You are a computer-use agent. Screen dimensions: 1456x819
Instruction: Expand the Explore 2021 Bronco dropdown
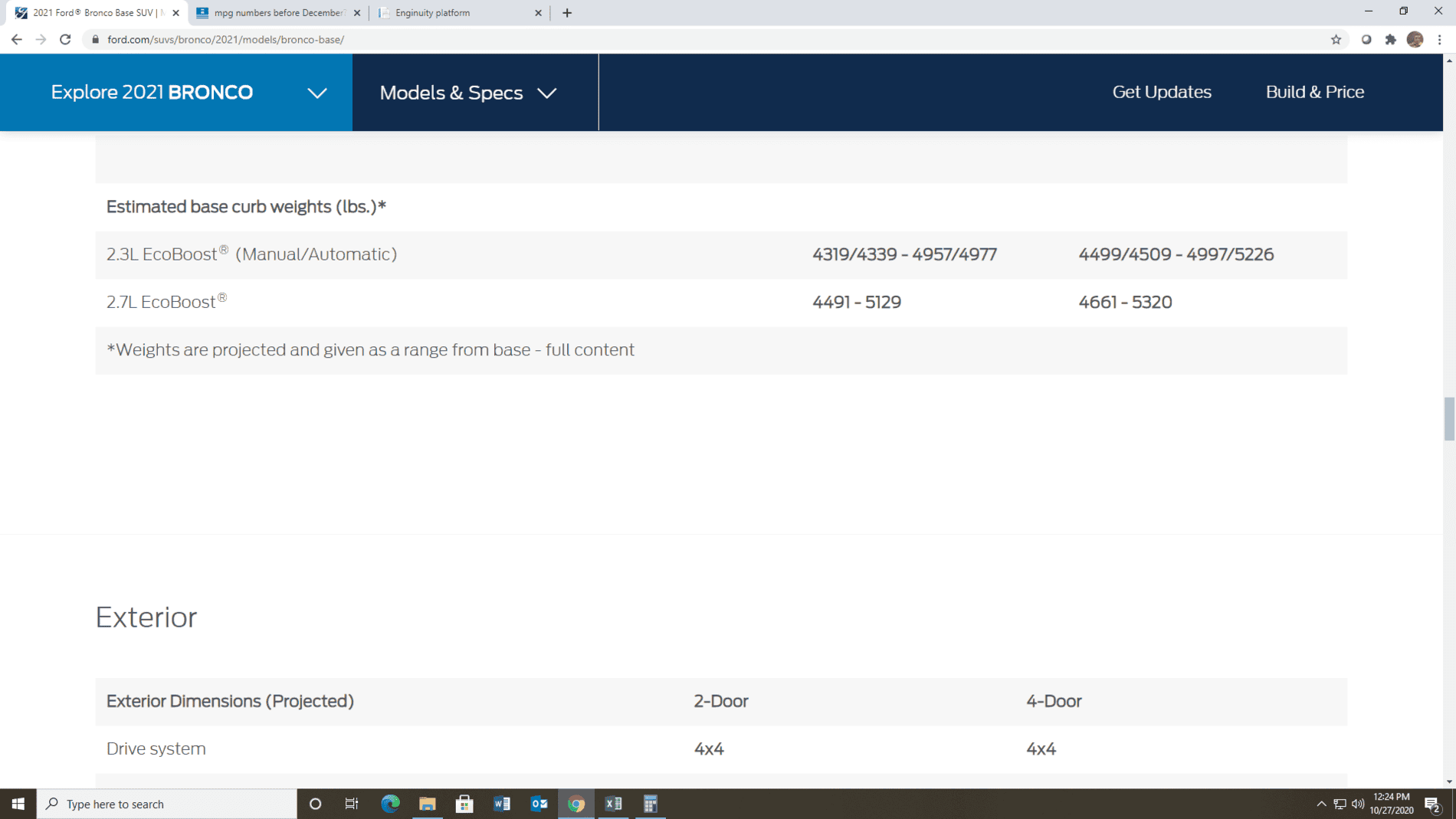click(176, 92)
